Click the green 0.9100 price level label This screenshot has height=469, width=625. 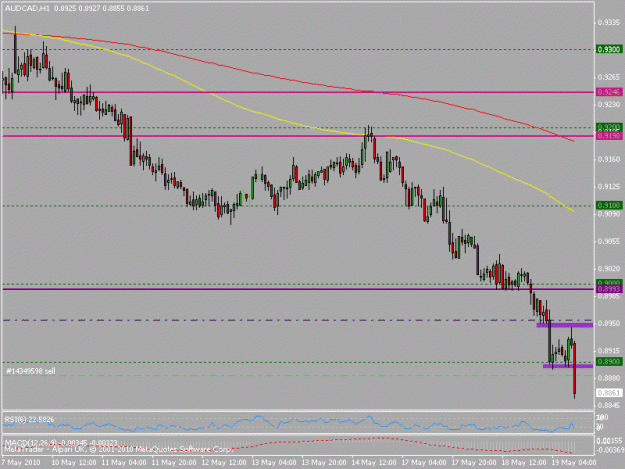[609, 205]
